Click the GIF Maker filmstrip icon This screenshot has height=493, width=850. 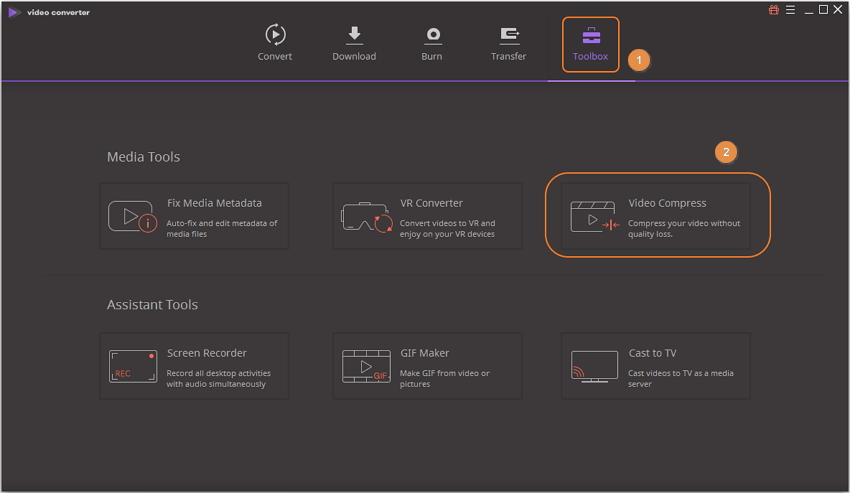366,366
